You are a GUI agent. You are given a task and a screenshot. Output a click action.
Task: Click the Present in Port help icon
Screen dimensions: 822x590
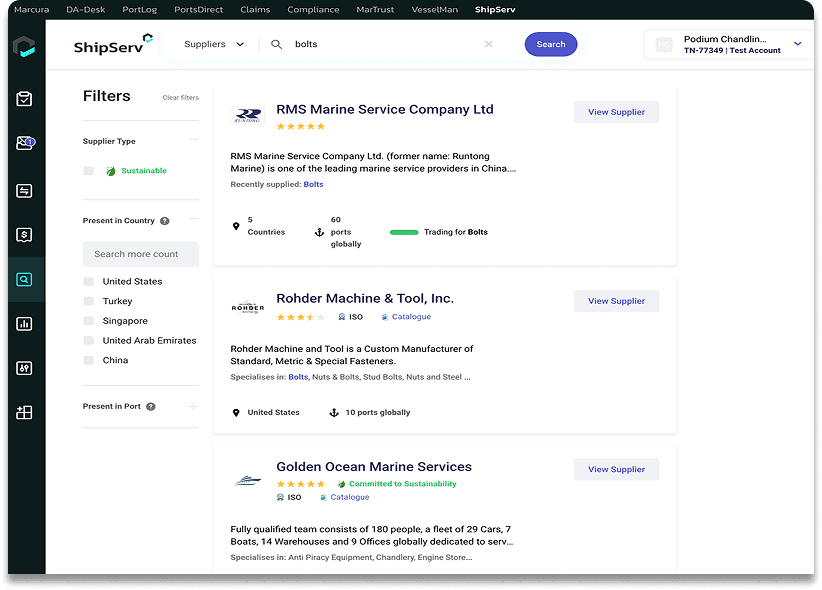pos(151,406)
